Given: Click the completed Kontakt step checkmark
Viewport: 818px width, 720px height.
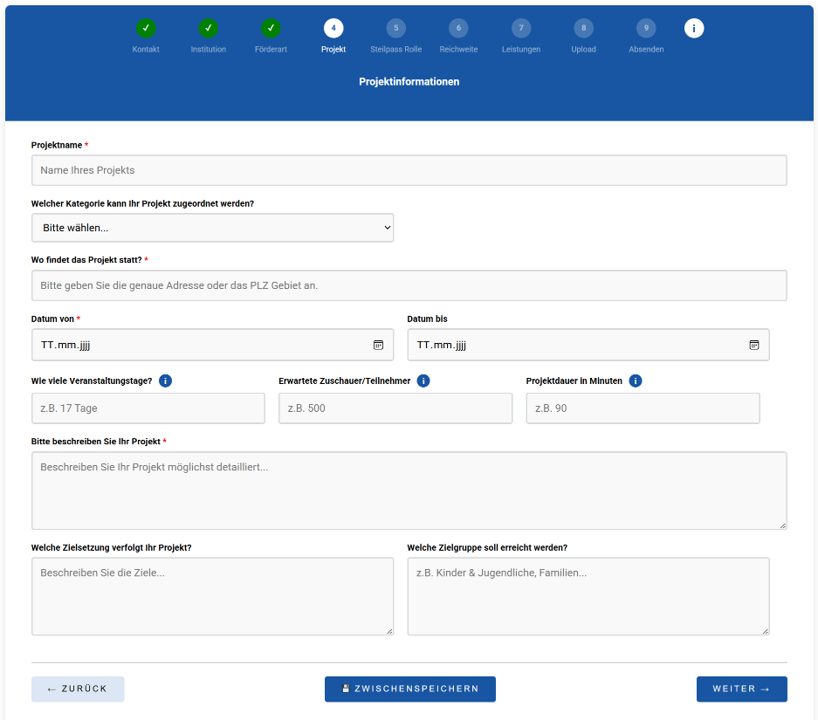Looking at the screenshot, I should point(146,28).
